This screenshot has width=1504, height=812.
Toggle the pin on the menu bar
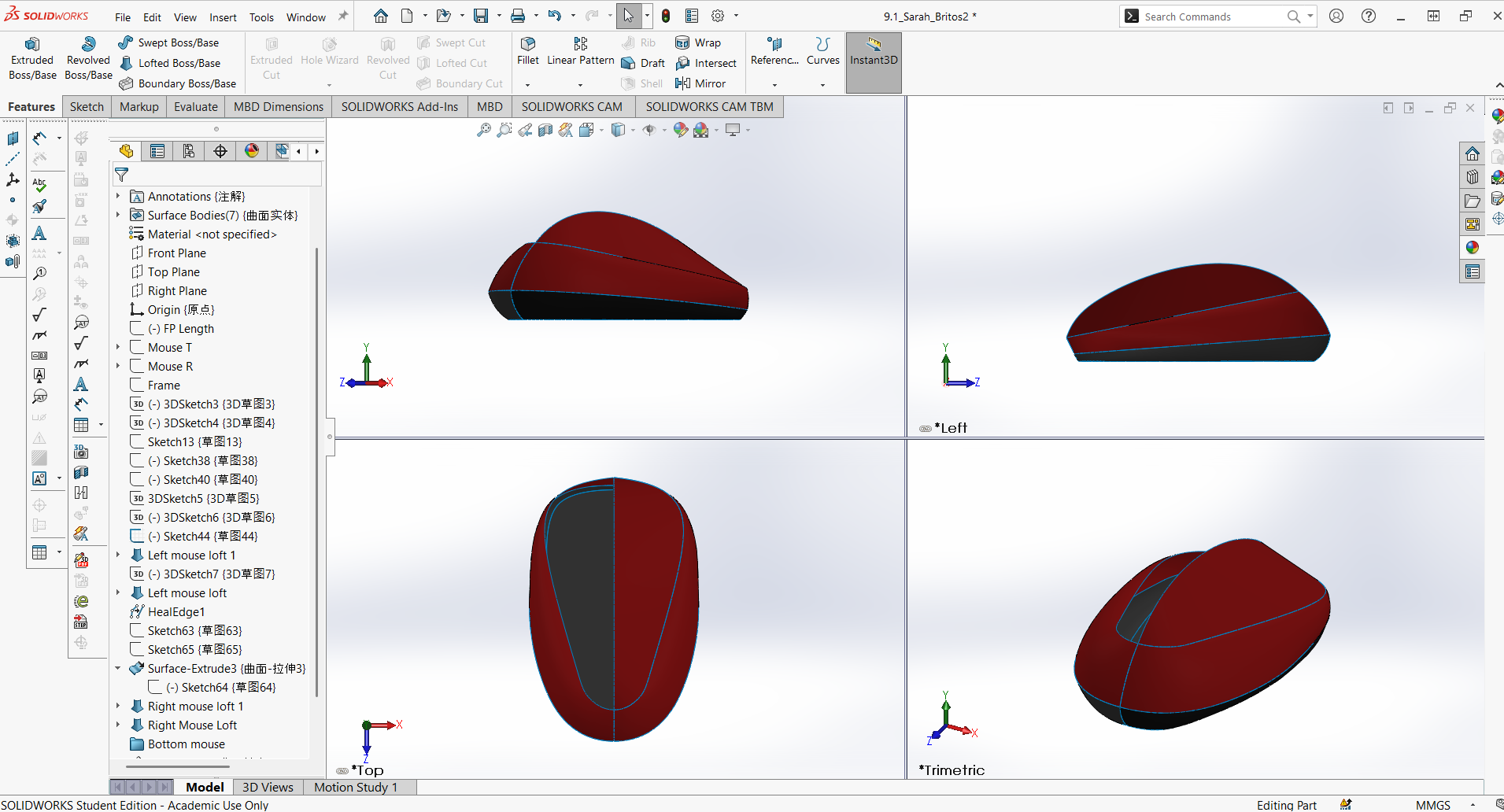343,16
